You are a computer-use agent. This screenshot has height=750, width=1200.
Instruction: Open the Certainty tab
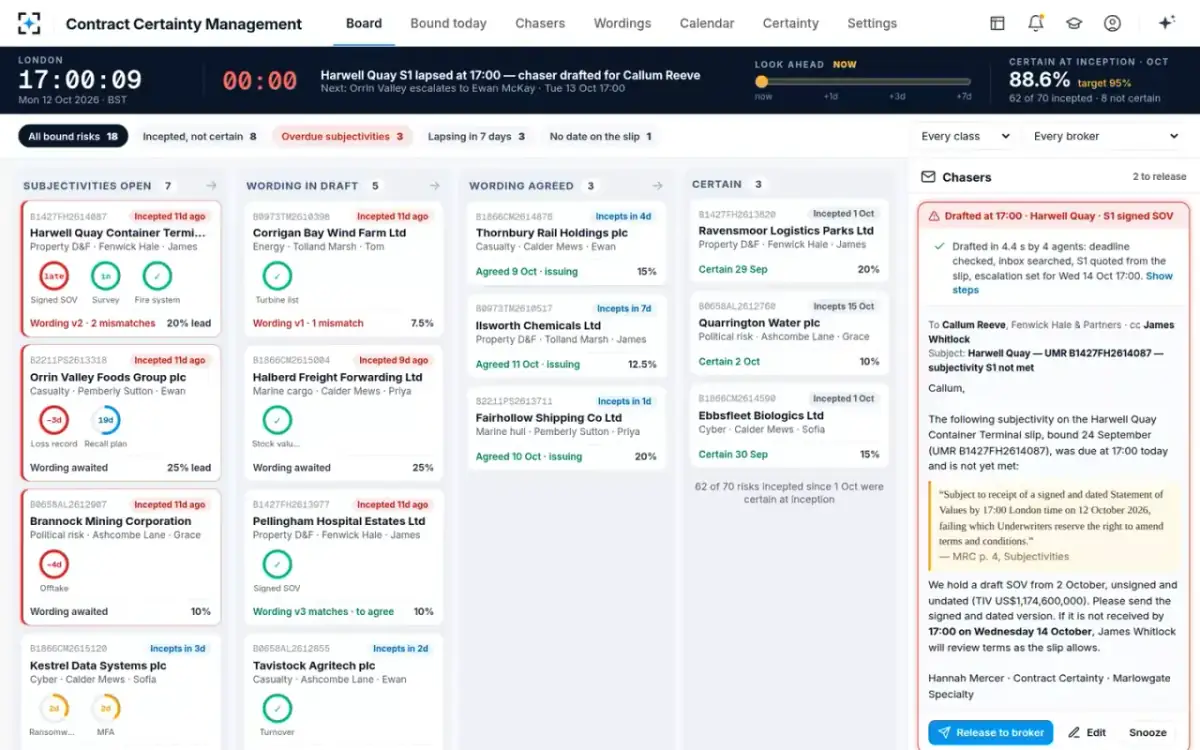click(x=791, y=23)
